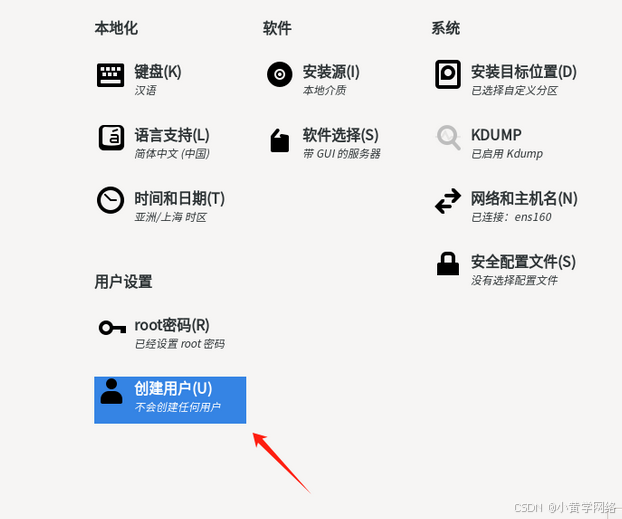Click the padlock icon for 安全配置文件
This screenshot has height=519, width=622.
[448, 263]
